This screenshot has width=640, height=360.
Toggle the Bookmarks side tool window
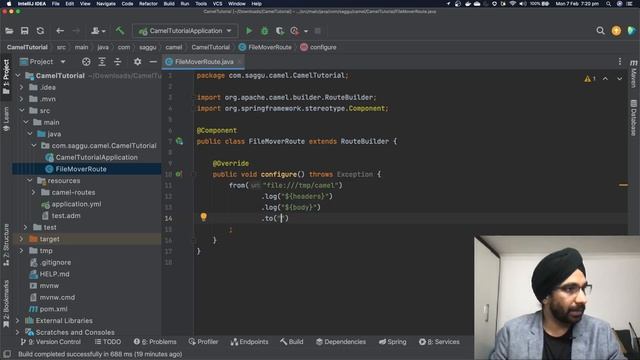coord(6,303)
